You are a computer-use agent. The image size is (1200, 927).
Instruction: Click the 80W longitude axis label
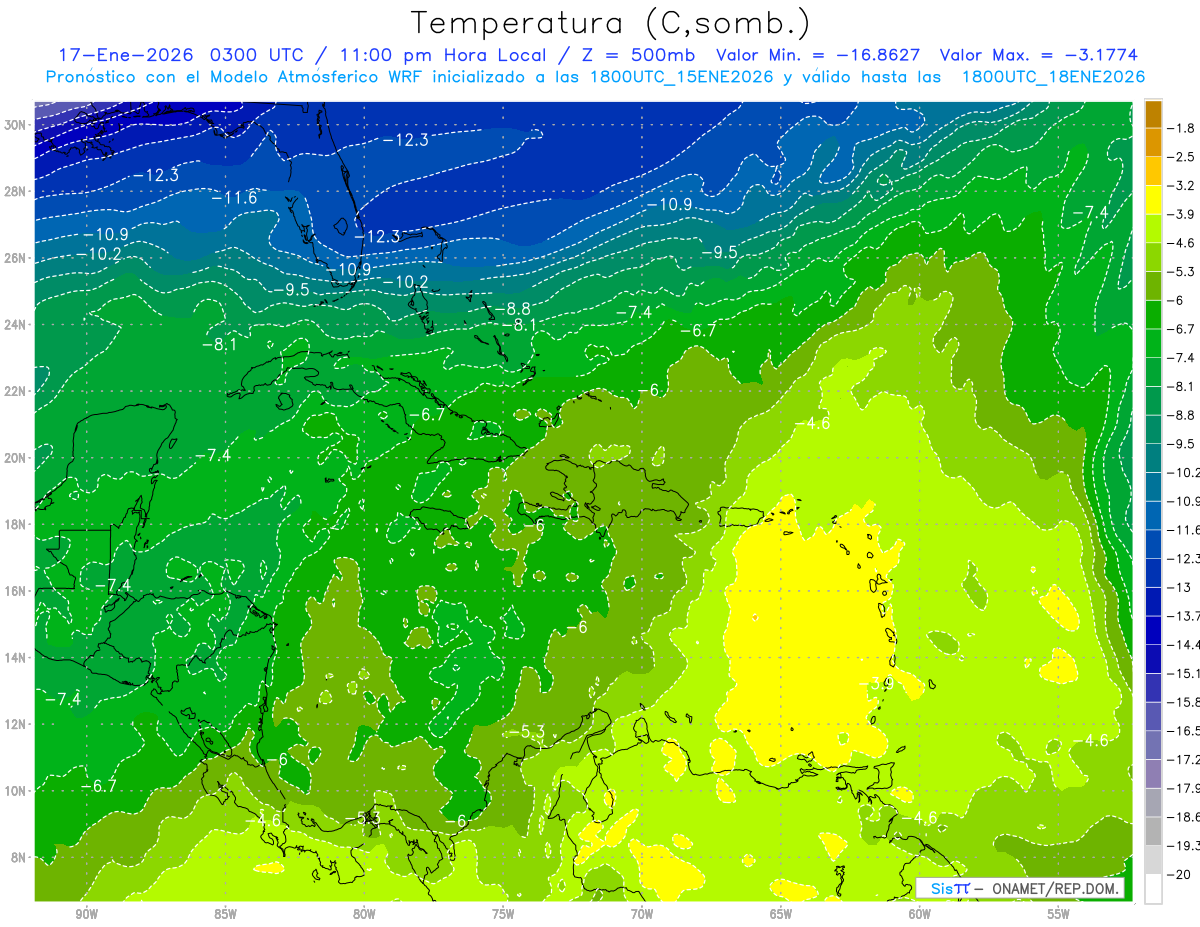[364, 914]
